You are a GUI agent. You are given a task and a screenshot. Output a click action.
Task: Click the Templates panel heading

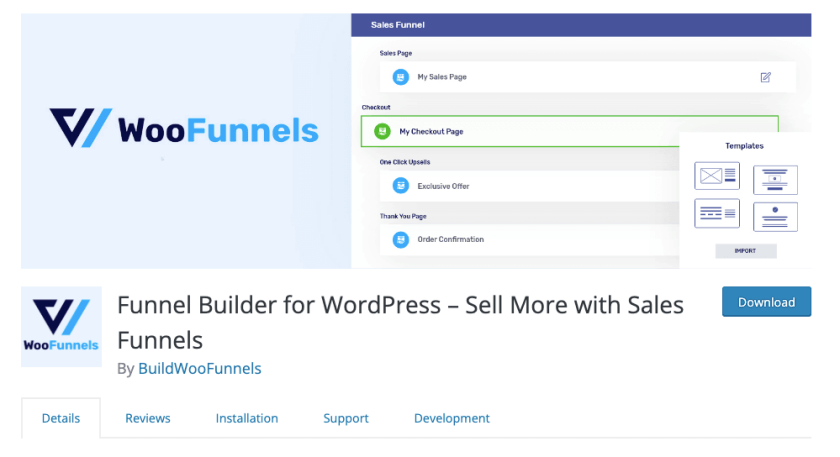[x=744, y=146]
